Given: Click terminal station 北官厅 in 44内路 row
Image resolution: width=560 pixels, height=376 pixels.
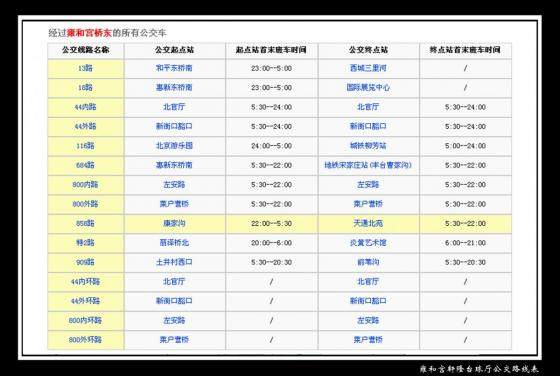Looking at the screenshot, I should point(368,107).
